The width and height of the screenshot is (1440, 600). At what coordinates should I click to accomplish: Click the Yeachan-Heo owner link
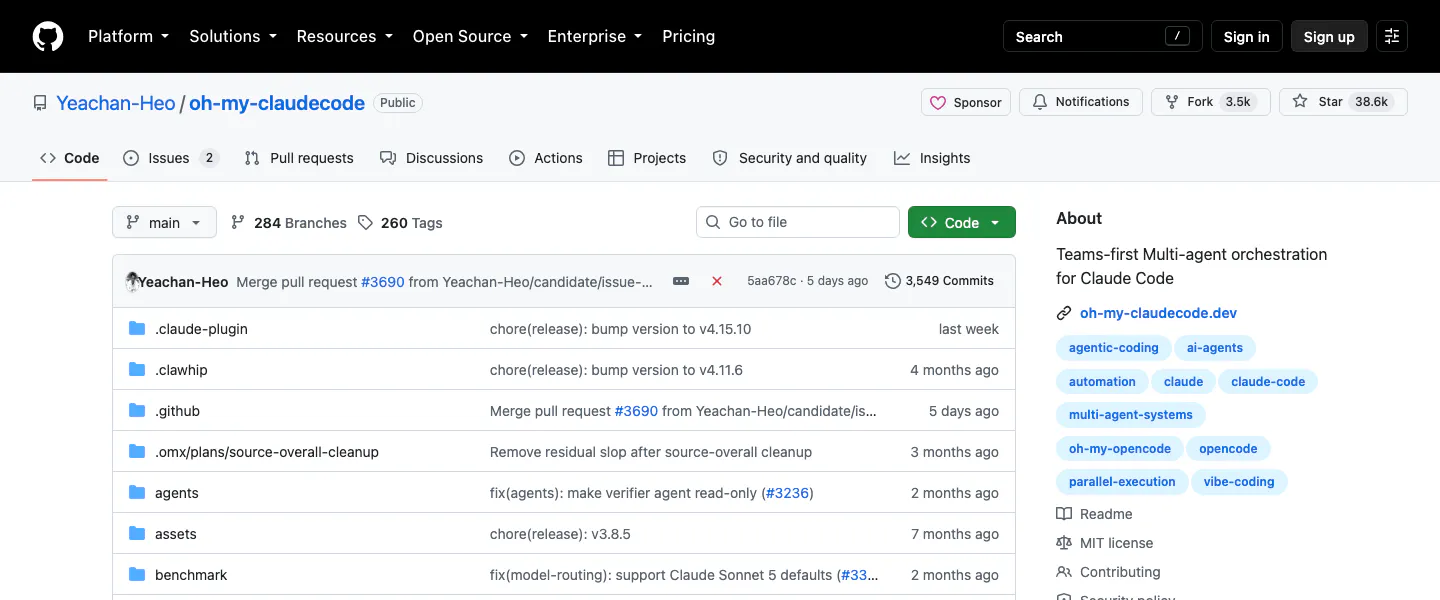pos(116,103)
